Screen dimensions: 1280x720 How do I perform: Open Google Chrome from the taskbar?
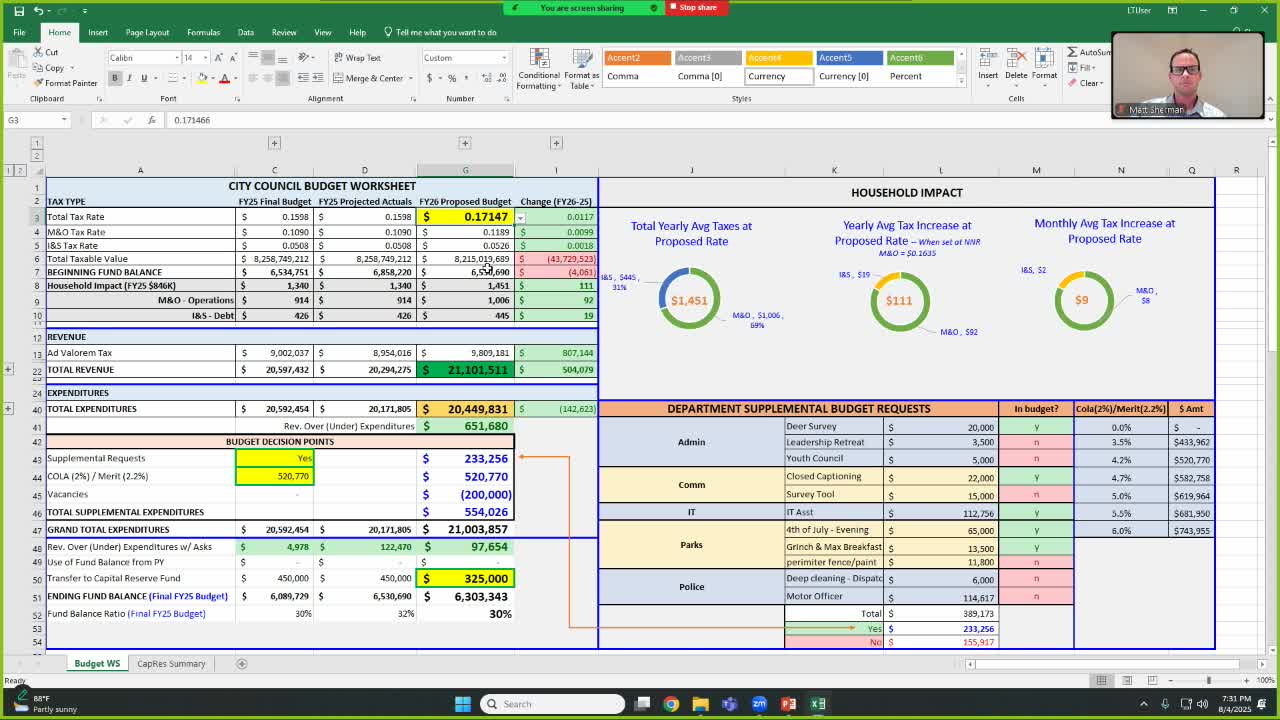(671, 704)
